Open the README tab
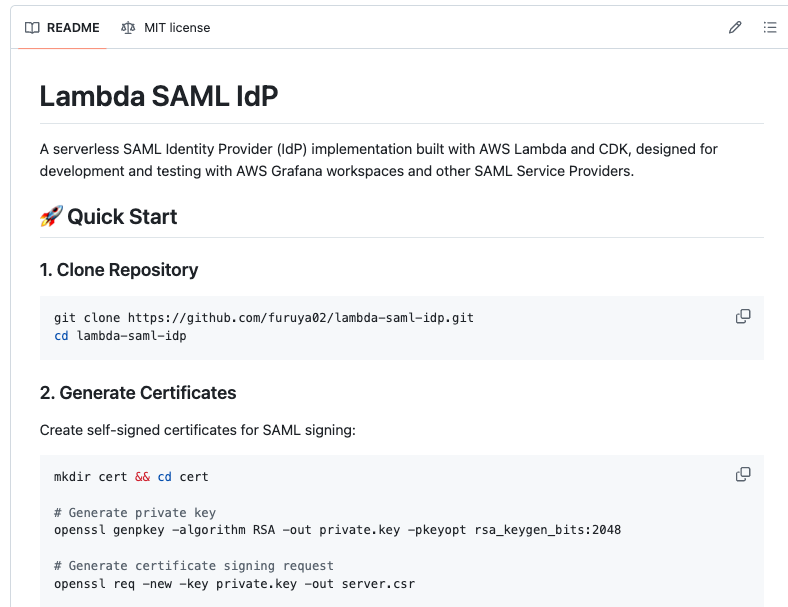This screenshot has width=788, height=607. (62, 28)
